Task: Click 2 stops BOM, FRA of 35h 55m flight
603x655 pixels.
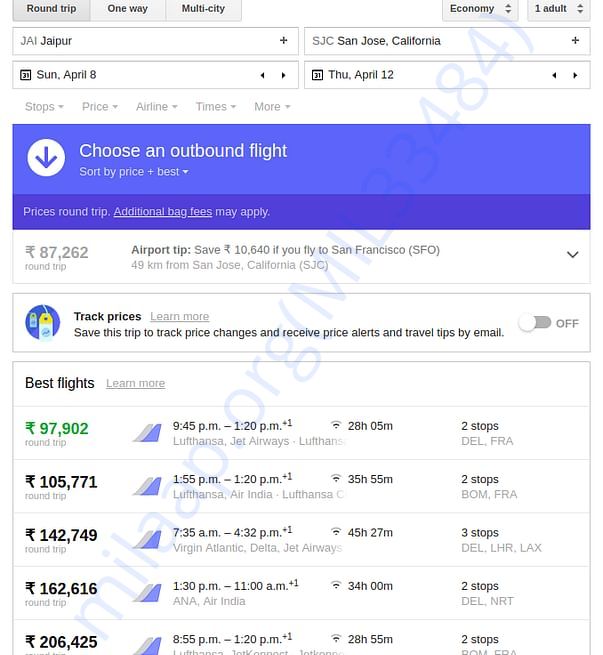Action: (x=489, y=487)
